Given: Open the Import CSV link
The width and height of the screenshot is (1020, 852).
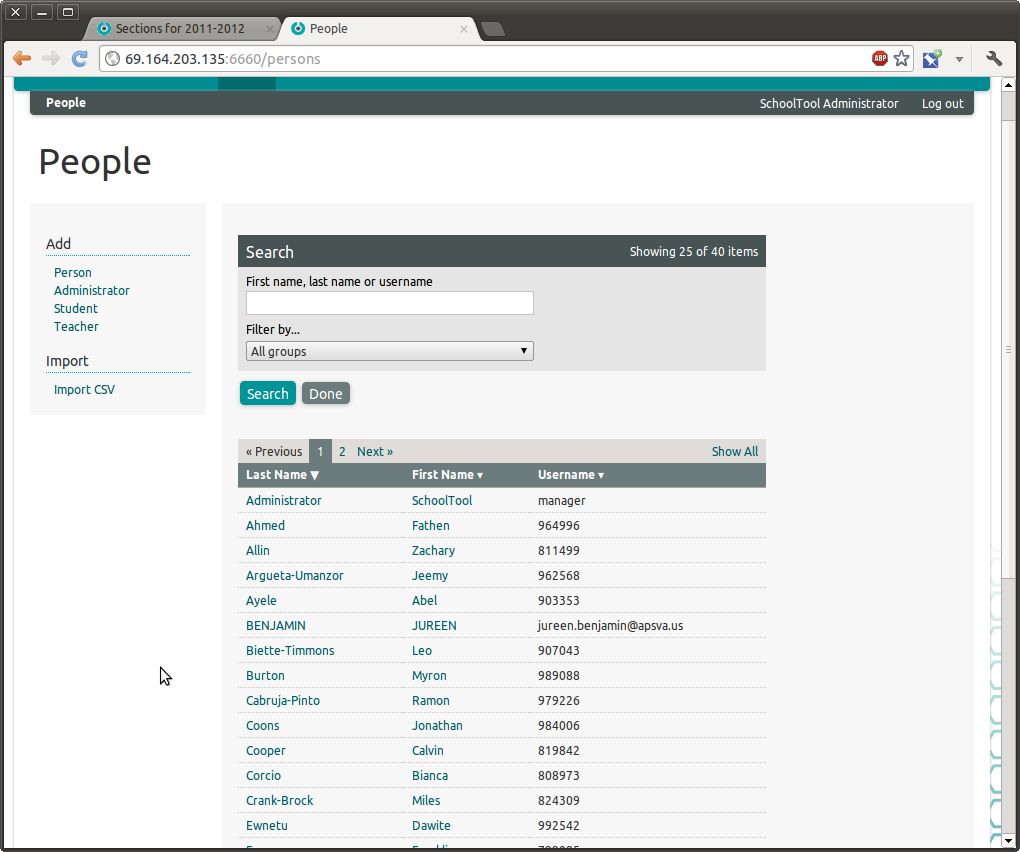Looking at the screenshot, I should tap(84, 390).
